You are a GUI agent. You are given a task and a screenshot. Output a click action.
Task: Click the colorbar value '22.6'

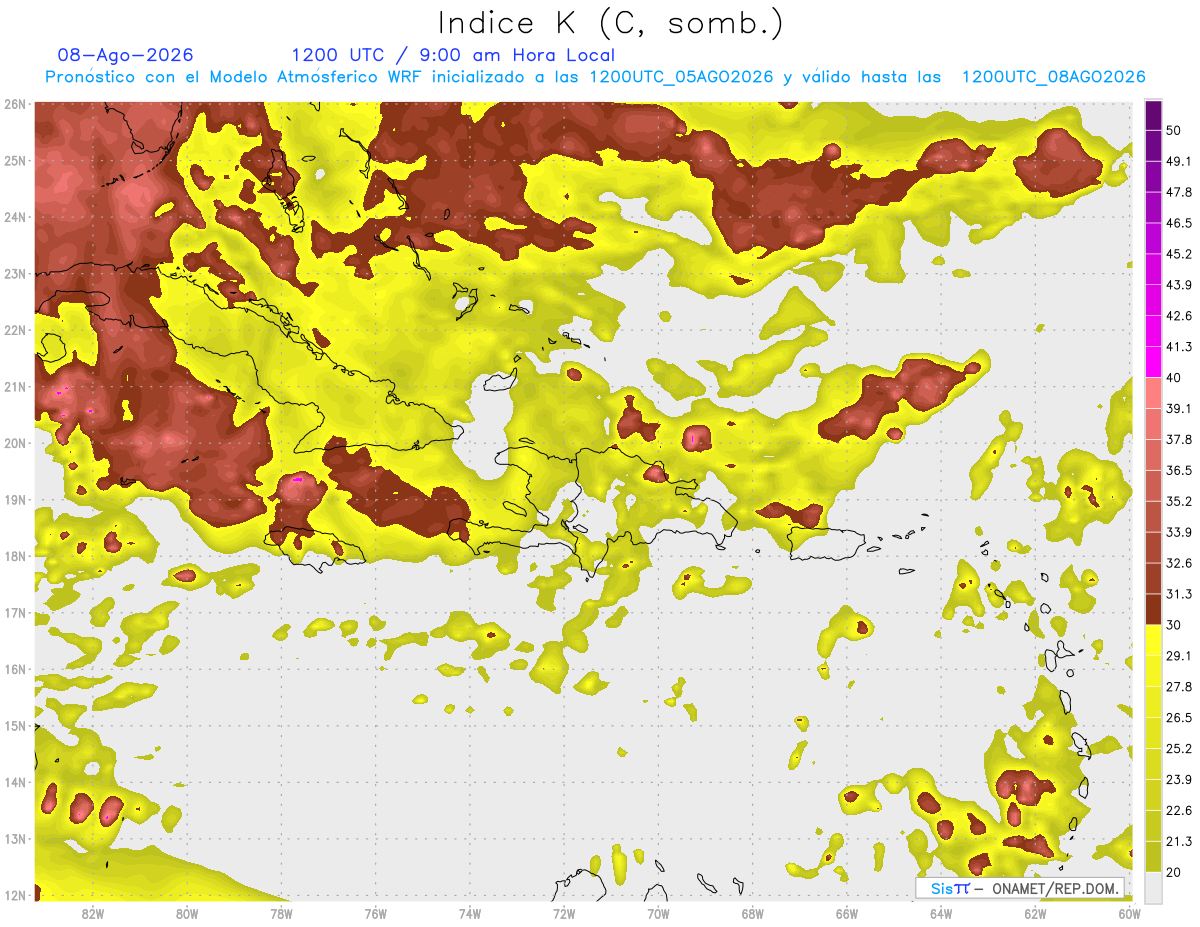(1179, 811)
